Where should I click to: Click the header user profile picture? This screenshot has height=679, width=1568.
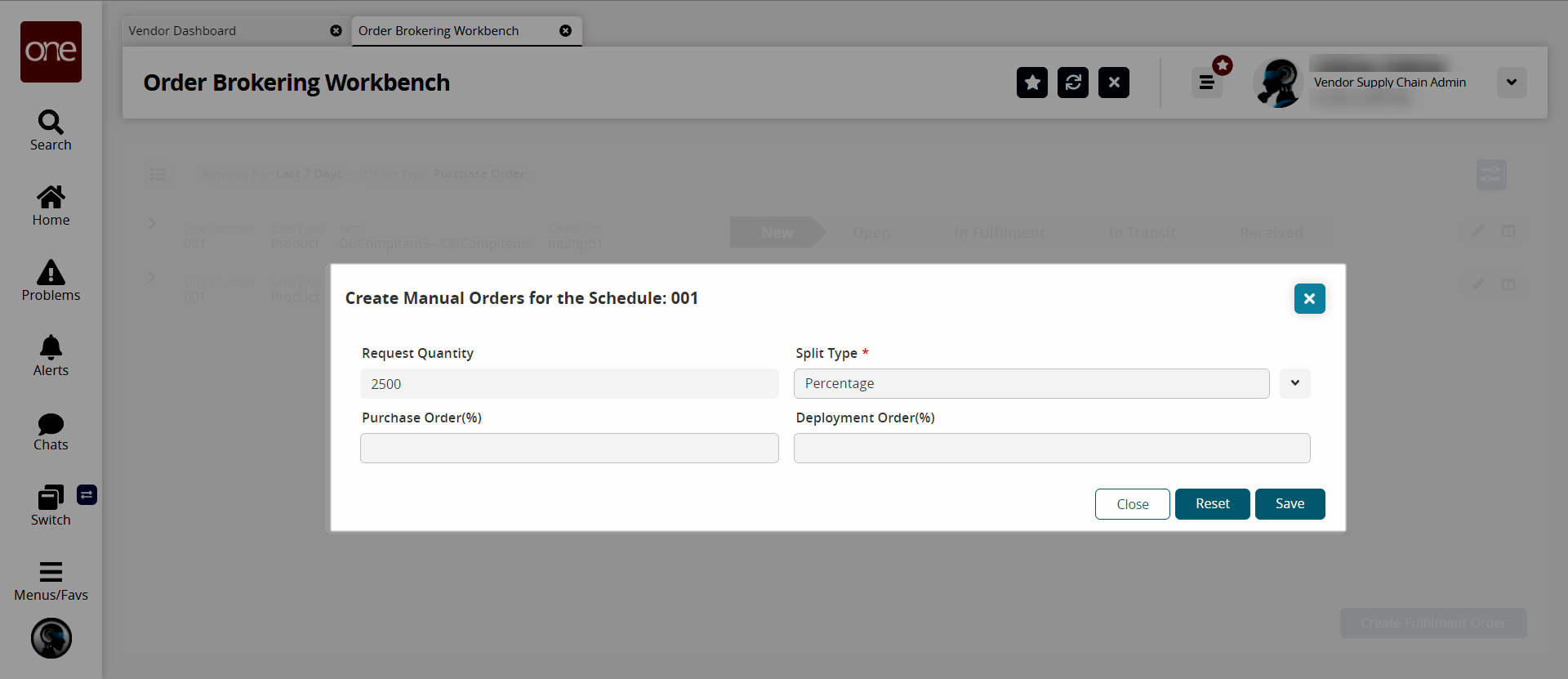click(x=1278, y=83)
